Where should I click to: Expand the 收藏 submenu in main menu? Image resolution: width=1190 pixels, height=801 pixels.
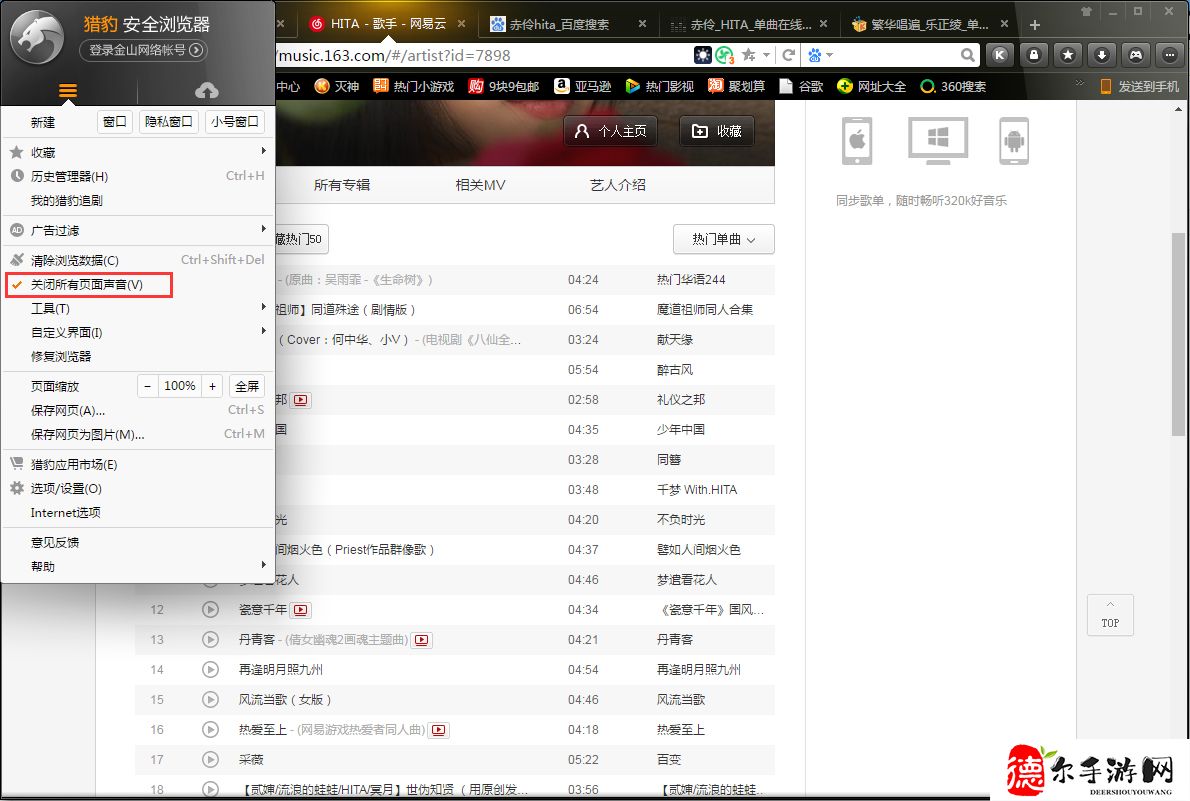(137, 152)
